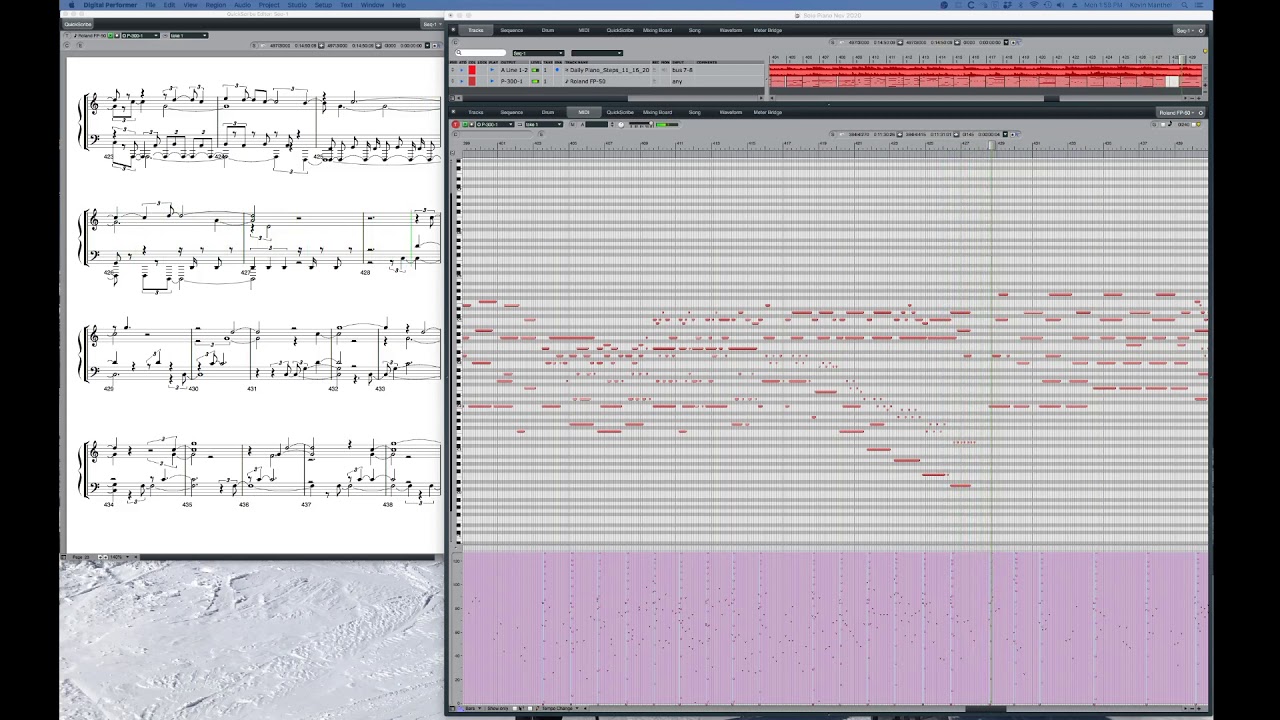
Task: Switch to Drum tab in upper panel
Action: click(548, 30)
